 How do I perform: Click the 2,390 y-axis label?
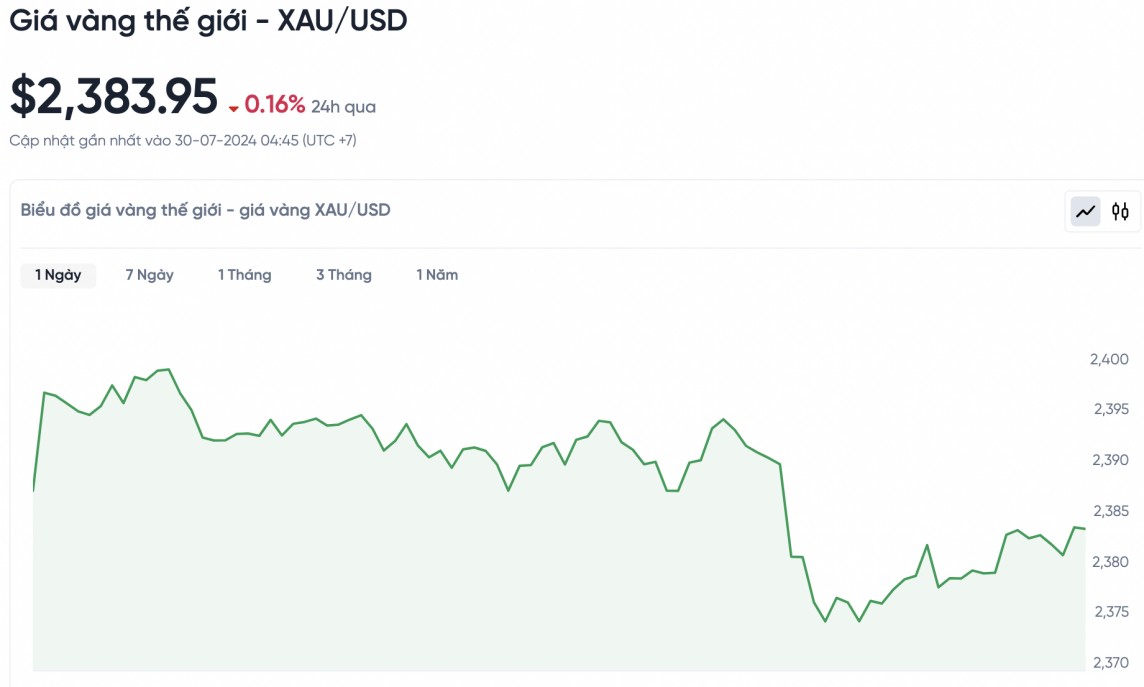[x=1109, y=460]
